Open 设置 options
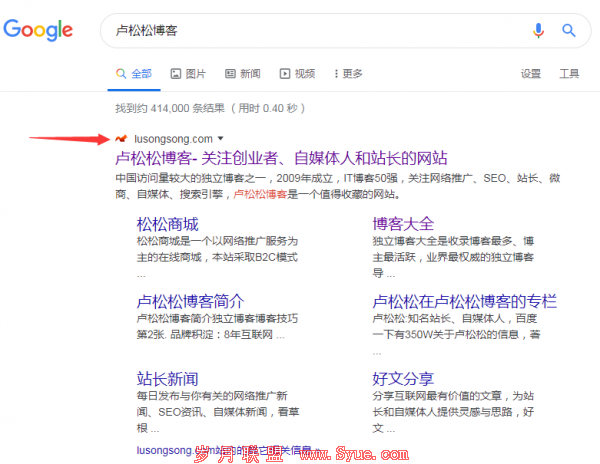 tap(531, 73)
